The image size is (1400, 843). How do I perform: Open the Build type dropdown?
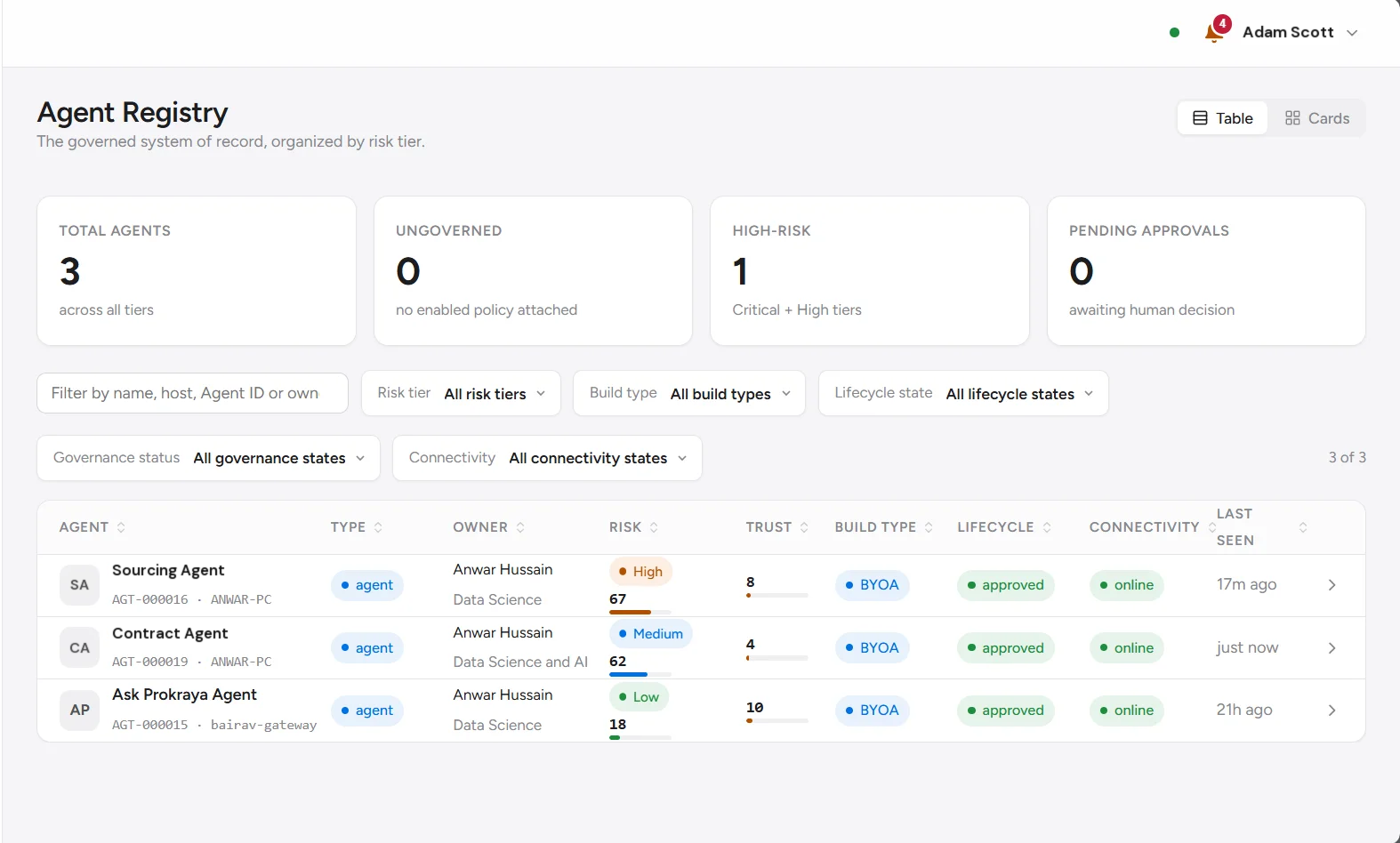(689, 393)
